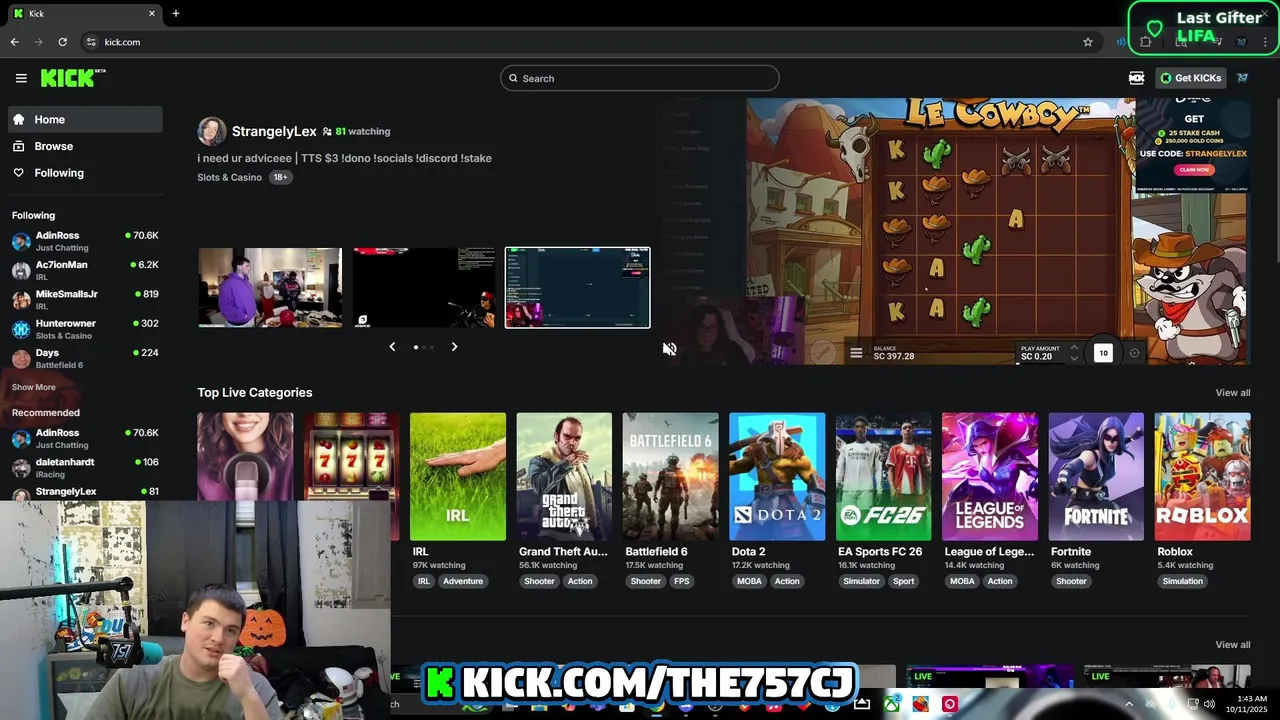Open the Fortnite category card

1096,476
